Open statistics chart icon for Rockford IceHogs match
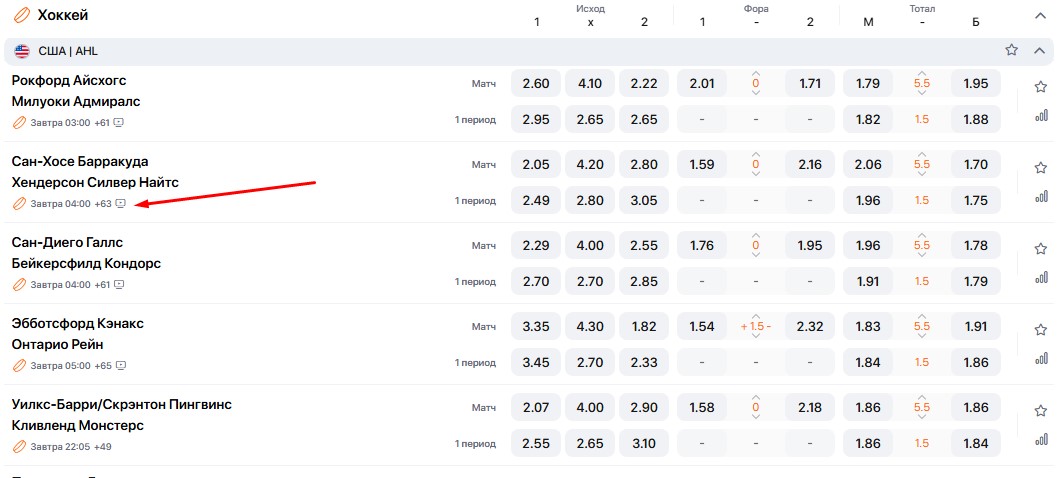Image resolution: width=1058 pixels, height=478 pixels. 1040,115
